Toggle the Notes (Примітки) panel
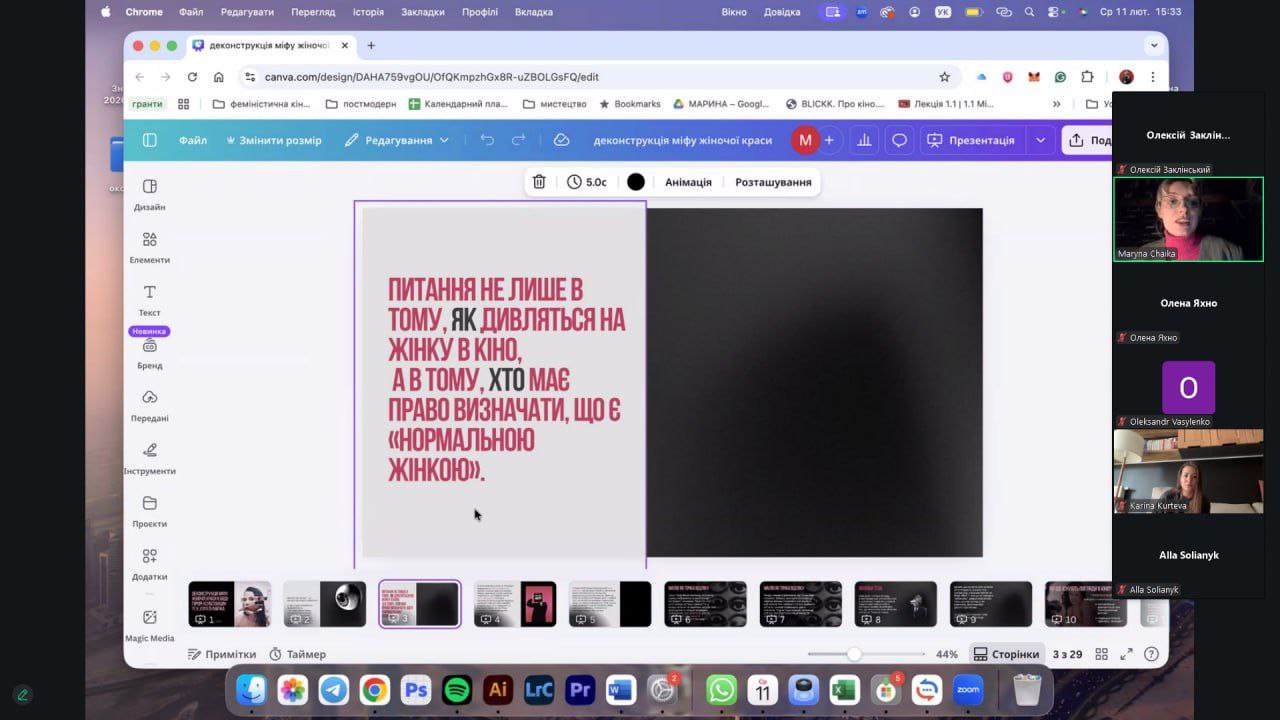 click(x=221, y=654)
